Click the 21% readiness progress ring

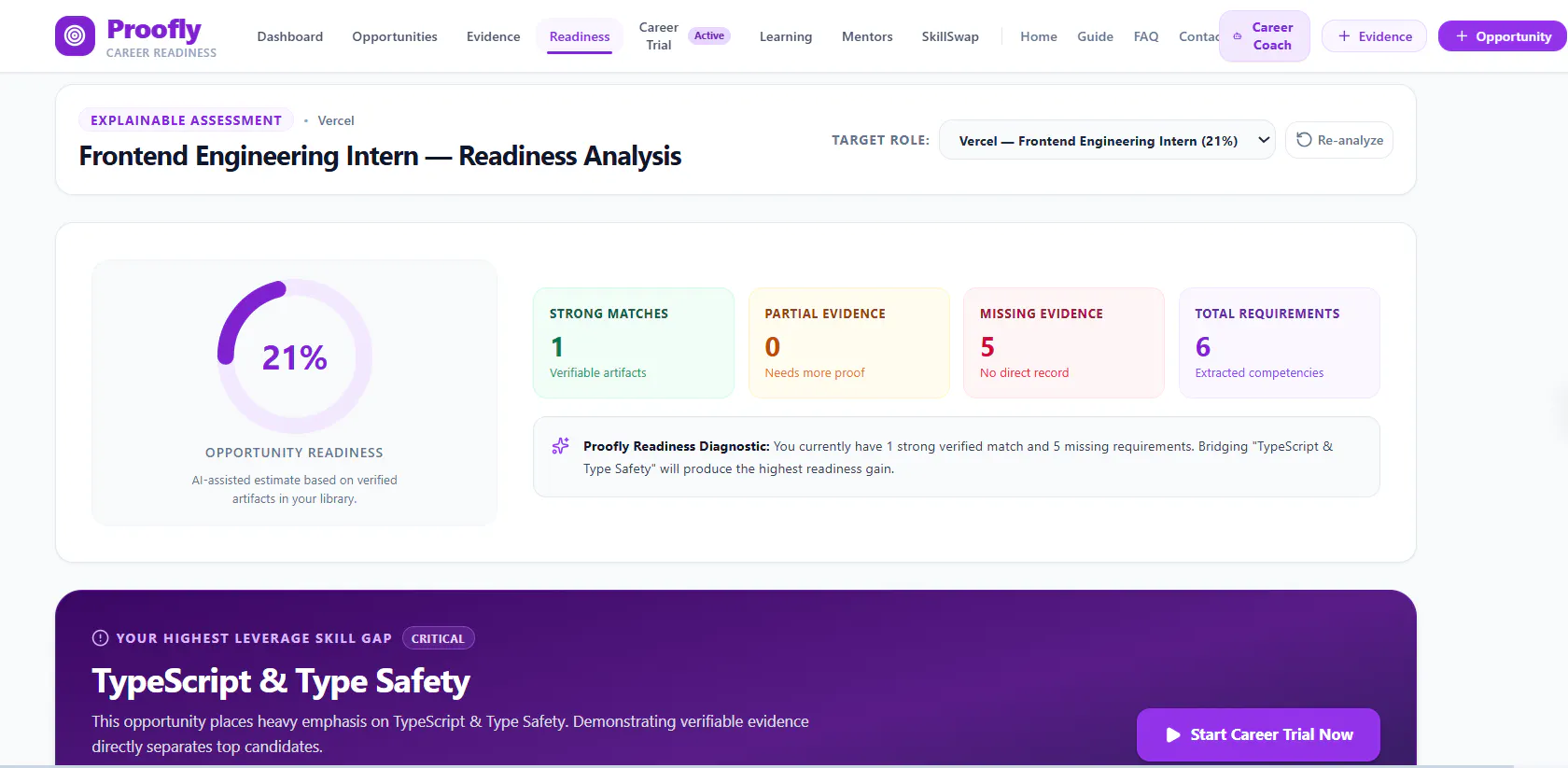294,356
